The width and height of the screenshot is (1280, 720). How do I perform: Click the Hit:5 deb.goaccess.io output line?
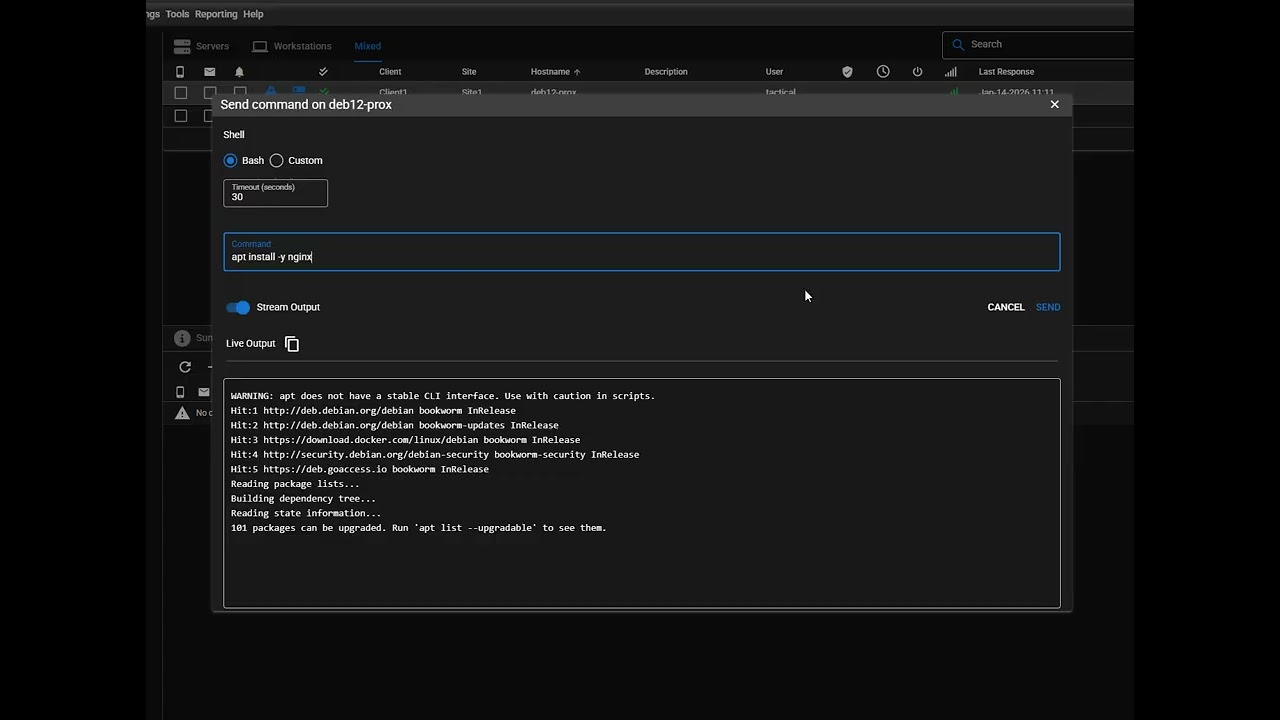point(360,469)
